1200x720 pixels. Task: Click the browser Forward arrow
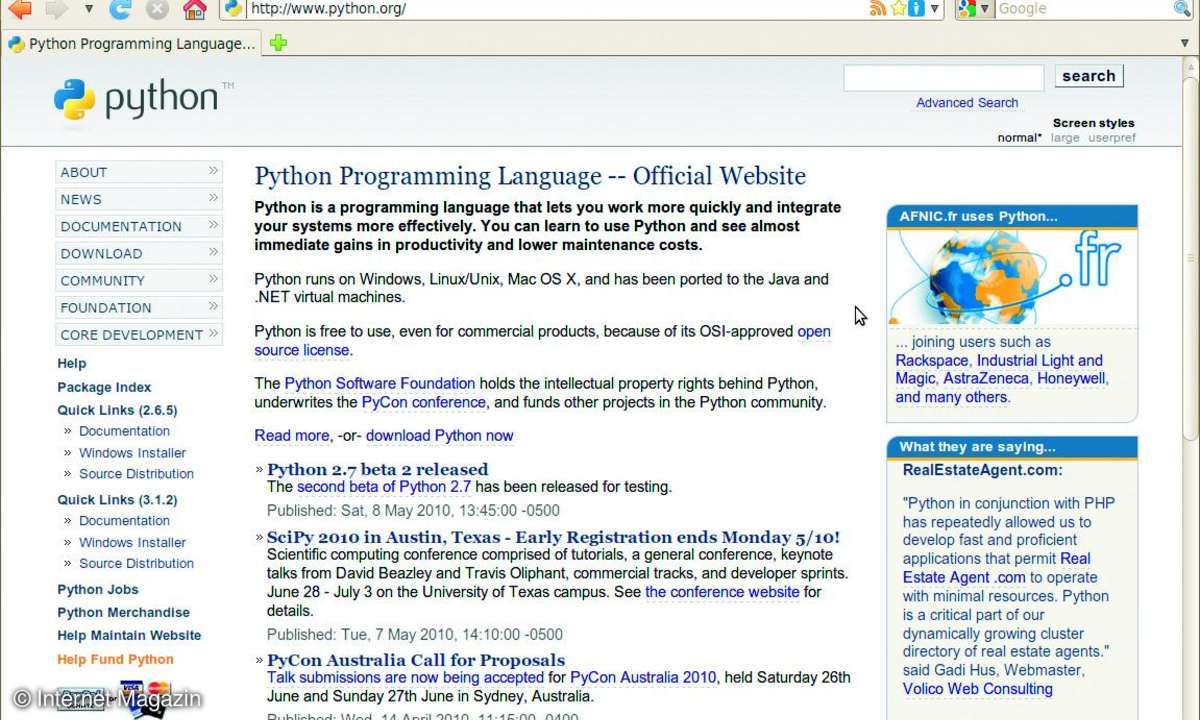point(57,9)
